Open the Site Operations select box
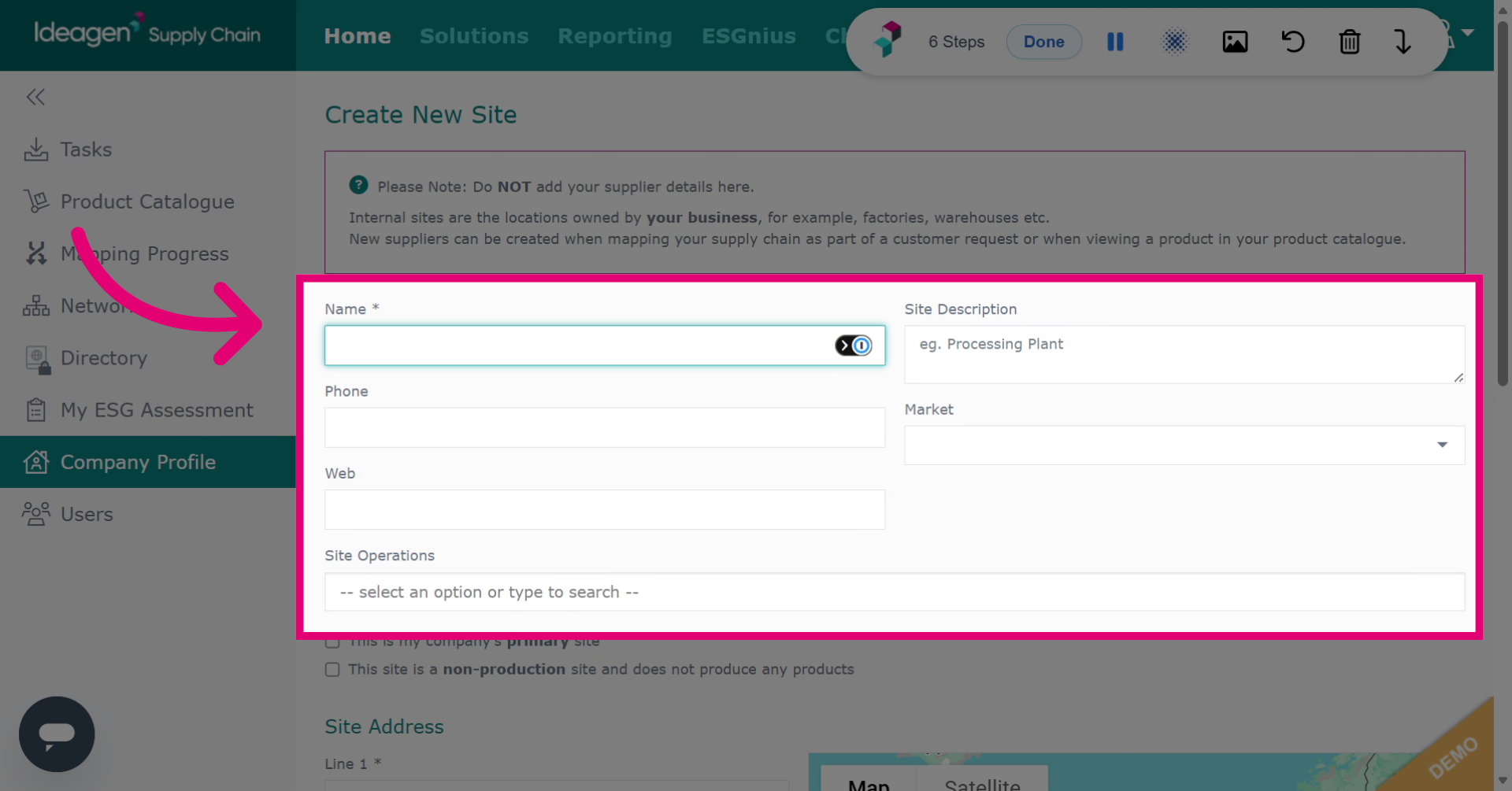This screenshot has width=1512, height=791. click(x=895, y=592)
